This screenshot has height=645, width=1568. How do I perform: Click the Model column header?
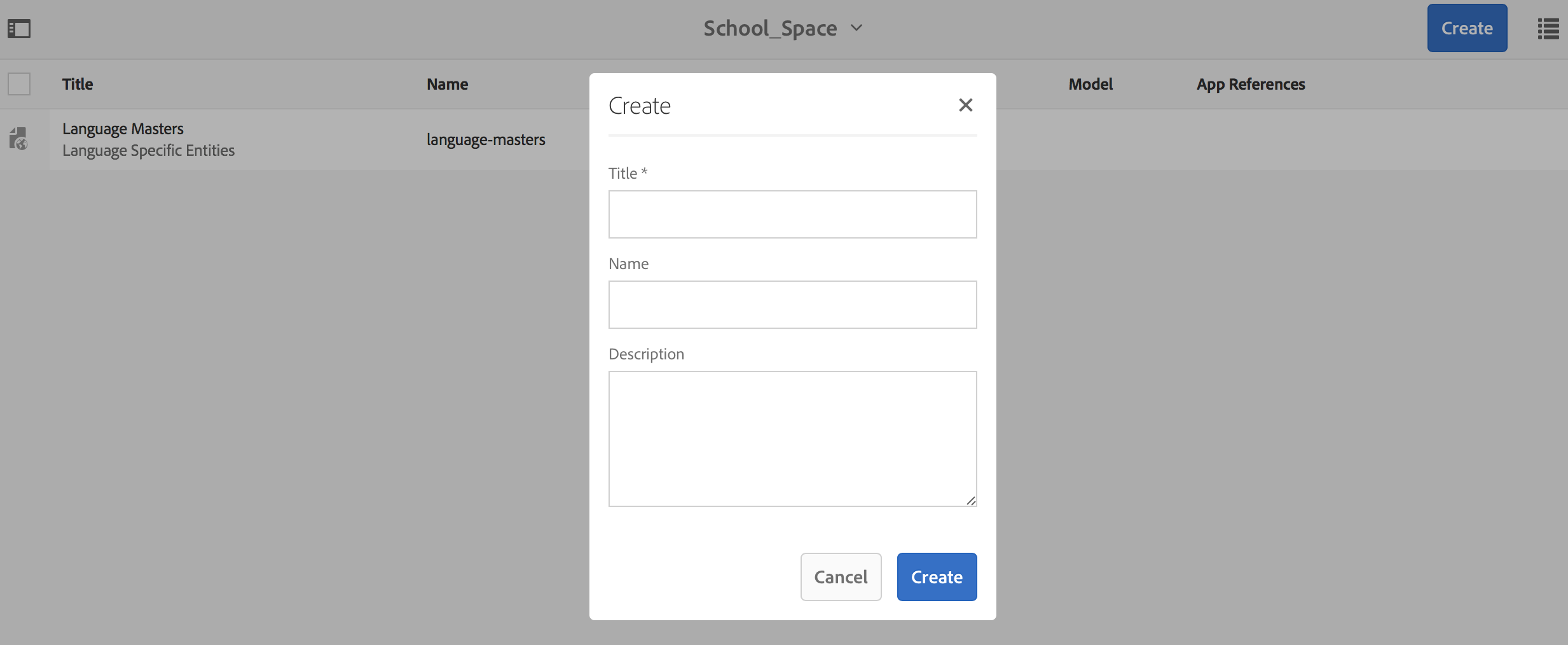(x=1090, y=84)
